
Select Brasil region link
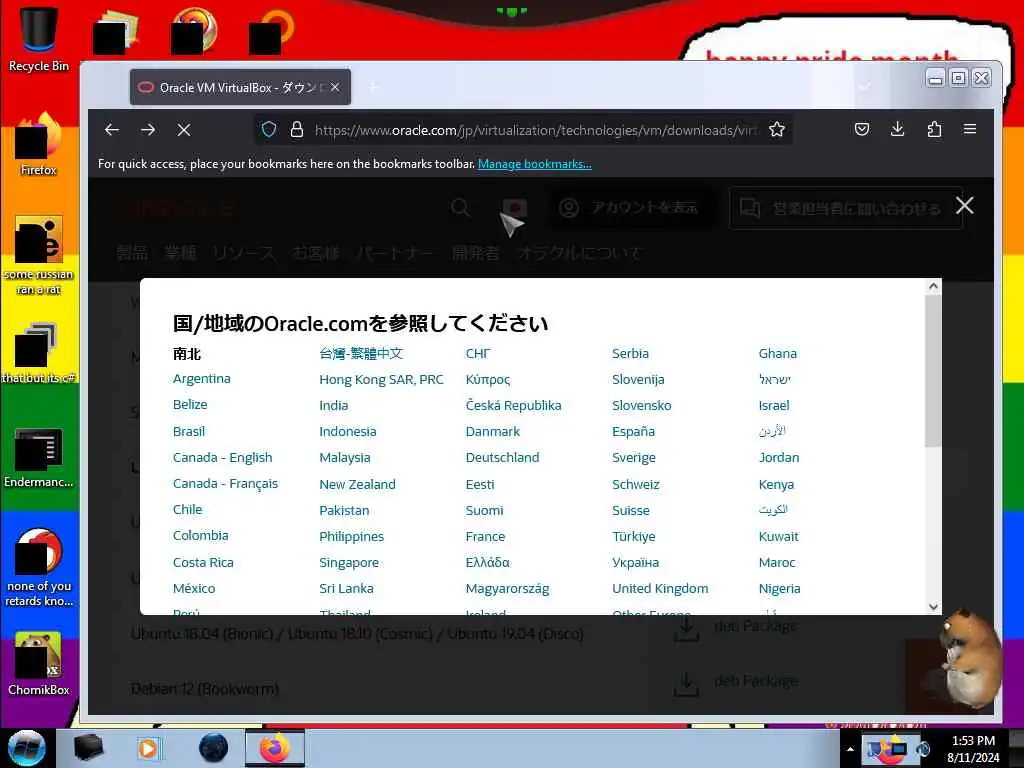coord(189,432)
